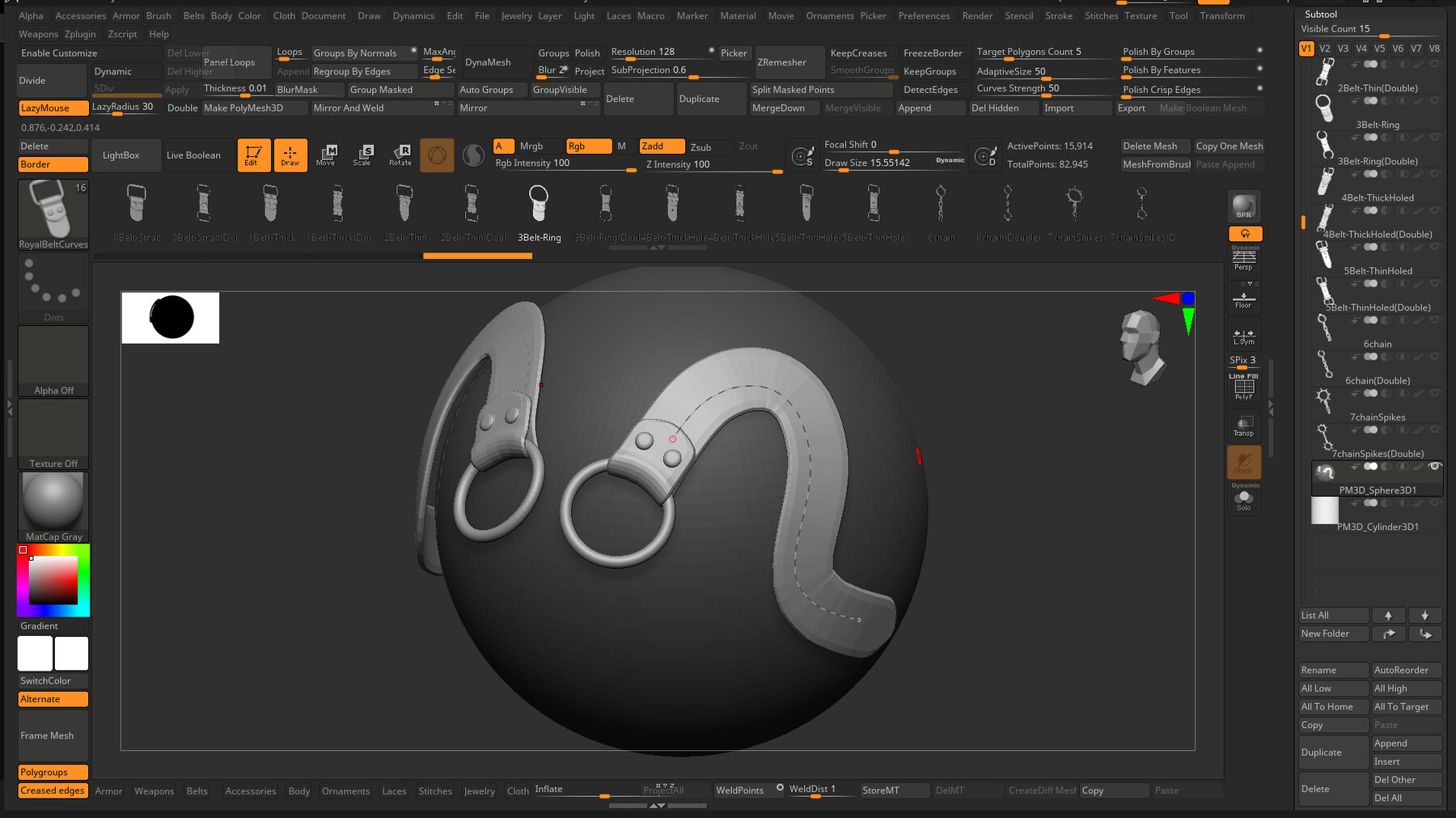Switch to bottom Jewelry tab
The image size is (1456, 818).
[479, 791]
